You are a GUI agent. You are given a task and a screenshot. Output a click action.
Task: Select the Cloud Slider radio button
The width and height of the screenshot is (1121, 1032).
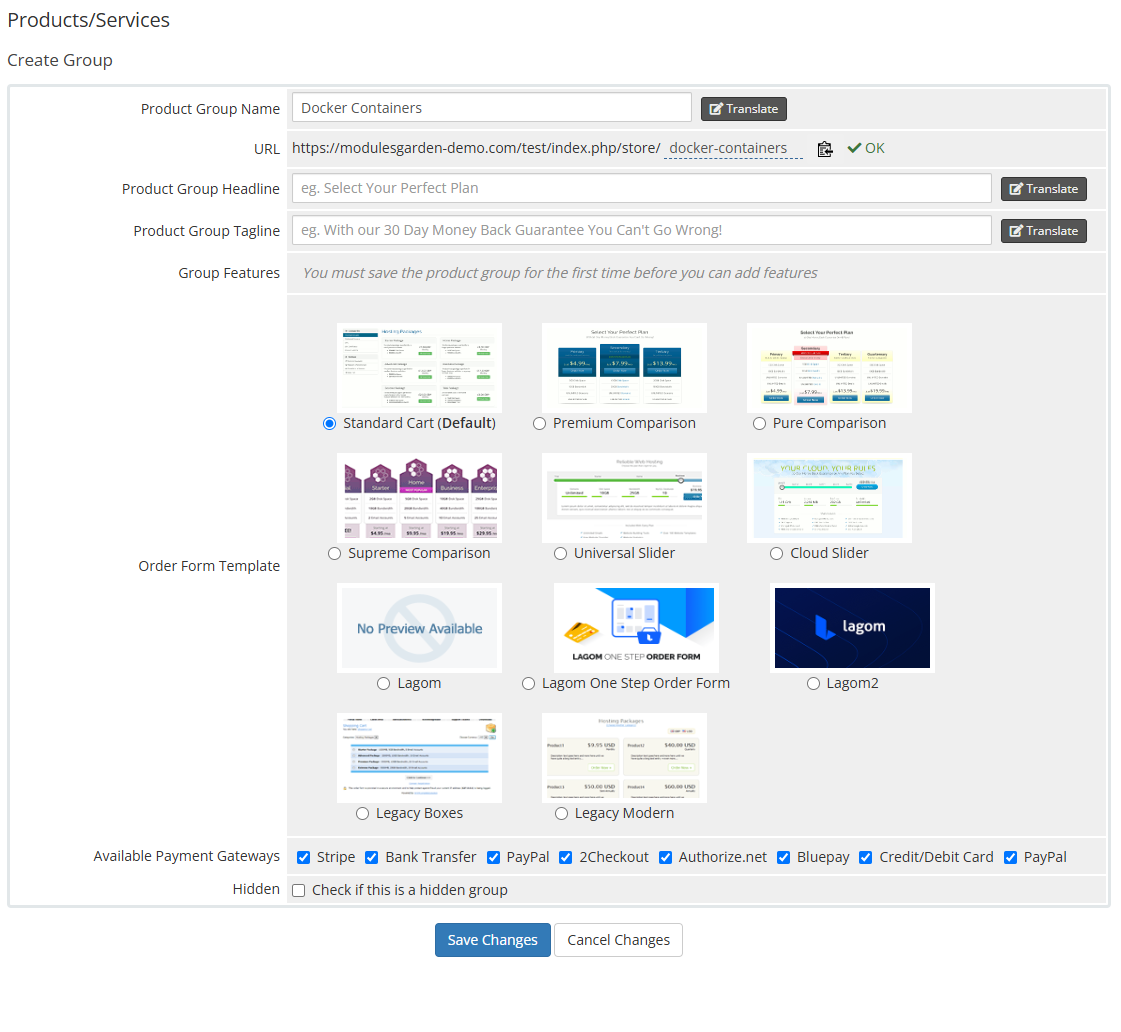(776, 554)
